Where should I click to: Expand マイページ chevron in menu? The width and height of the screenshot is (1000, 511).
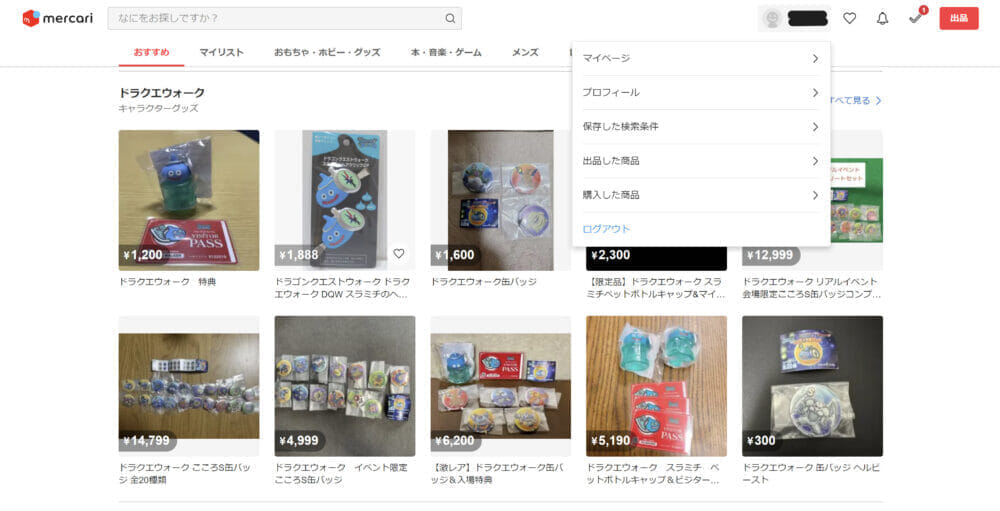pos(815,59)
